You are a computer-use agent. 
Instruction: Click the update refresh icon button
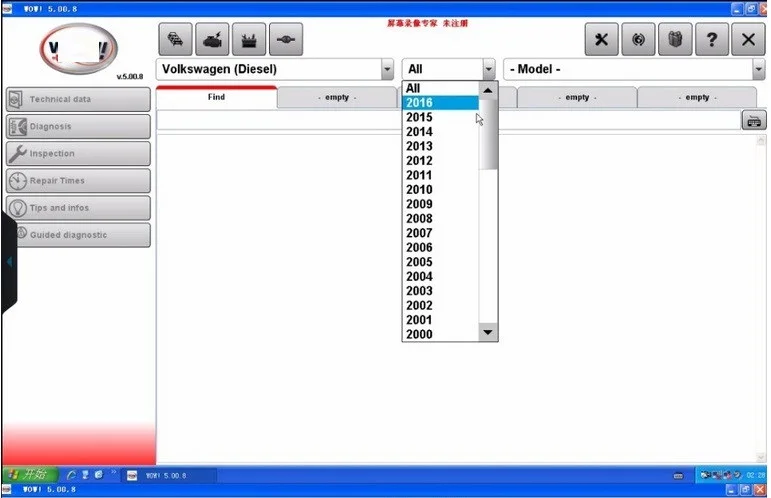[638, 39]
